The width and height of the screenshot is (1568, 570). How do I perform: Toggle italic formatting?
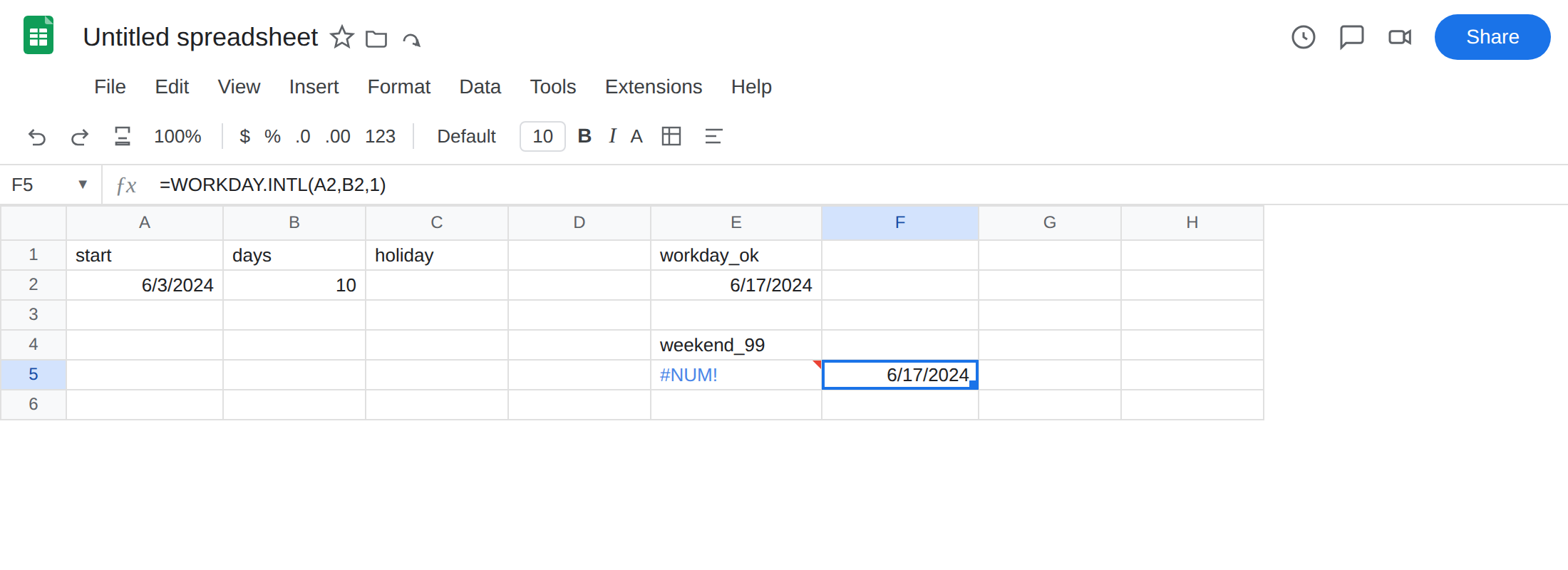tap(612, 136)
